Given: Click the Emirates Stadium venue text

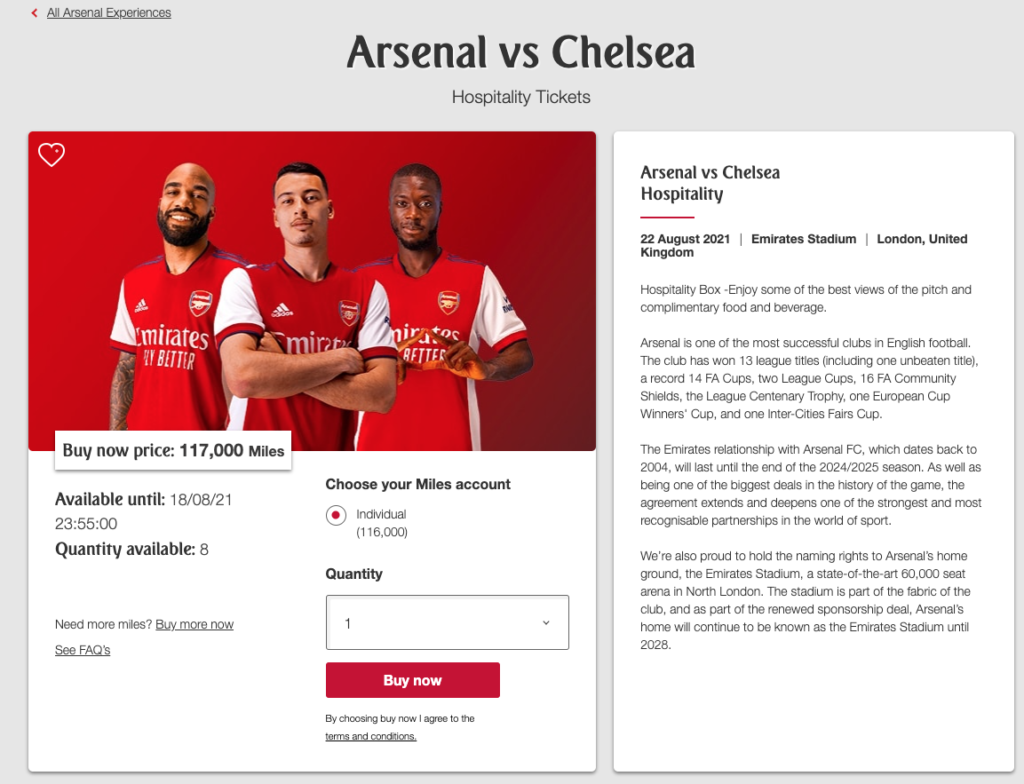Looking at the screenshot, I should (803, 239).
